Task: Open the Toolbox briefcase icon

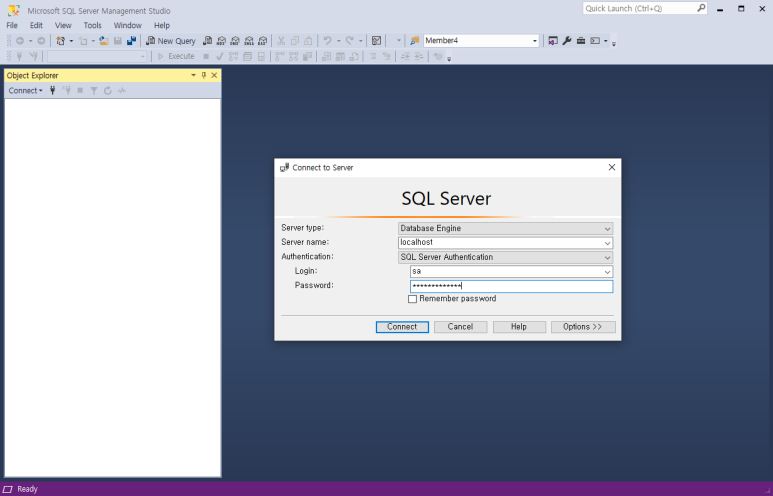Action: pos(581,41)
